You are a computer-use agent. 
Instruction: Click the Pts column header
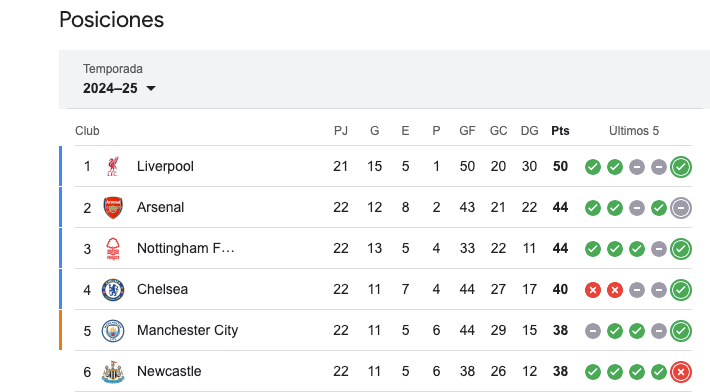coord(560,131)
